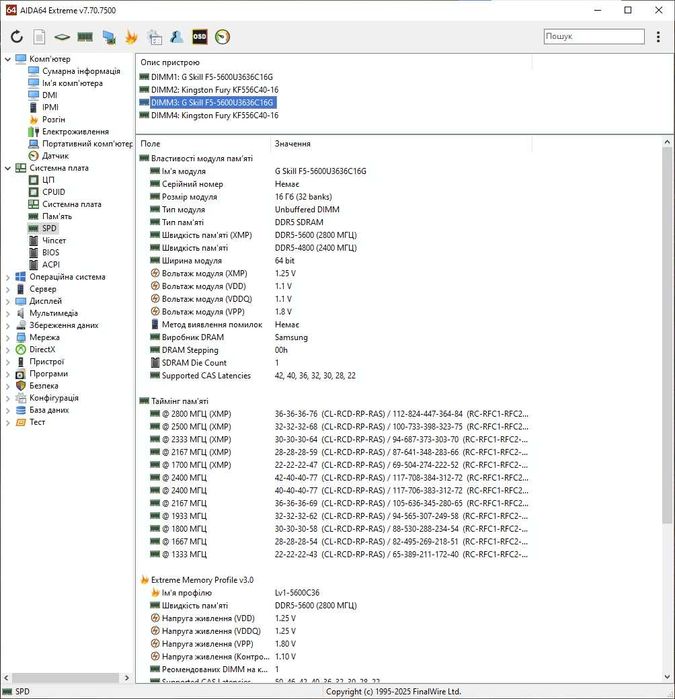This screenshot has width=675, height=699.
Task: Expand the Мережа tree node
Action: pos(8,337)
